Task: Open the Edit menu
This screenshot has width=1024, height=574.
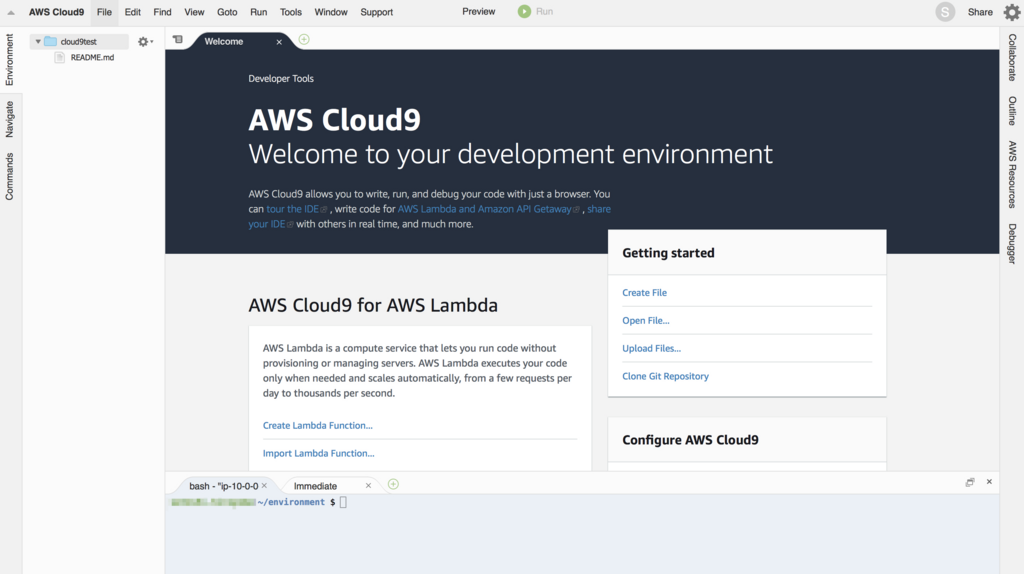Action: click(x=133, y=12)
